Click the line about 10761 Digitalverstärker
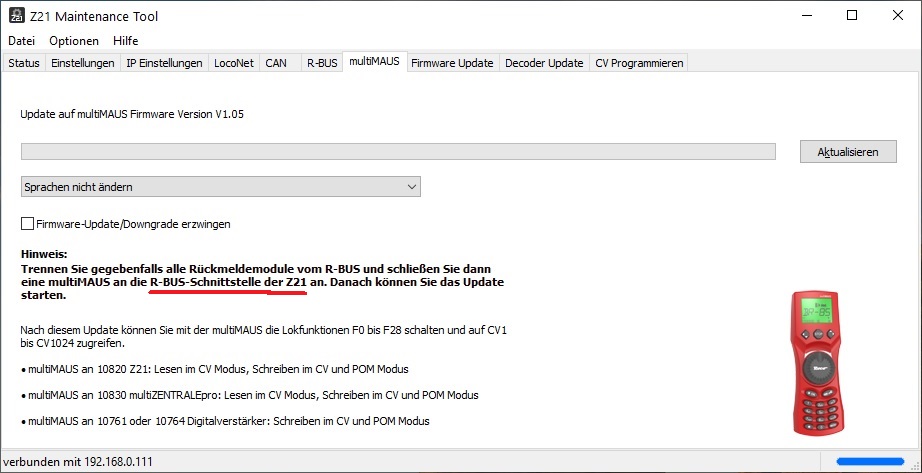The width and height of the screenshot is (922, 473). click(x=225, y=421)
